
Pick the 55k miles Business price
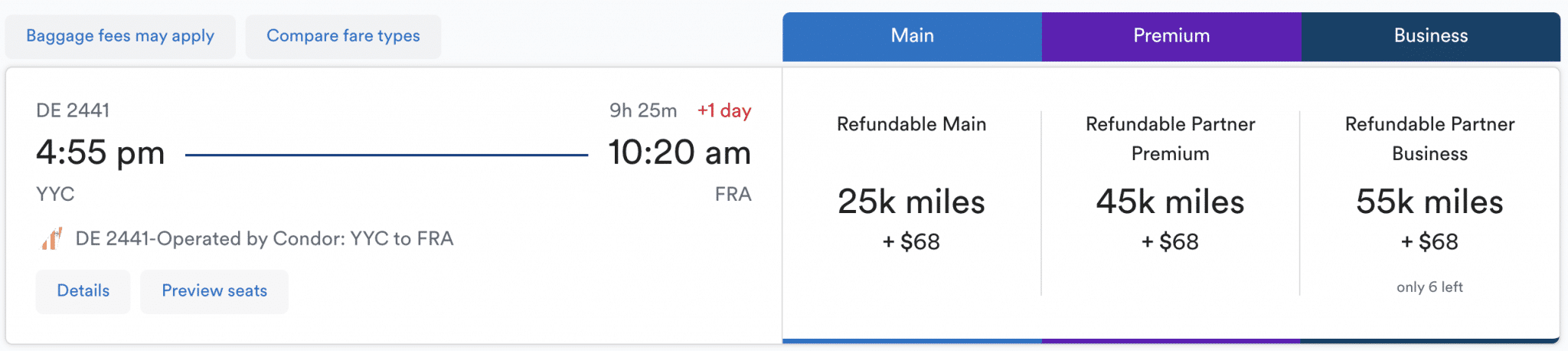[x=1429, y=202]
